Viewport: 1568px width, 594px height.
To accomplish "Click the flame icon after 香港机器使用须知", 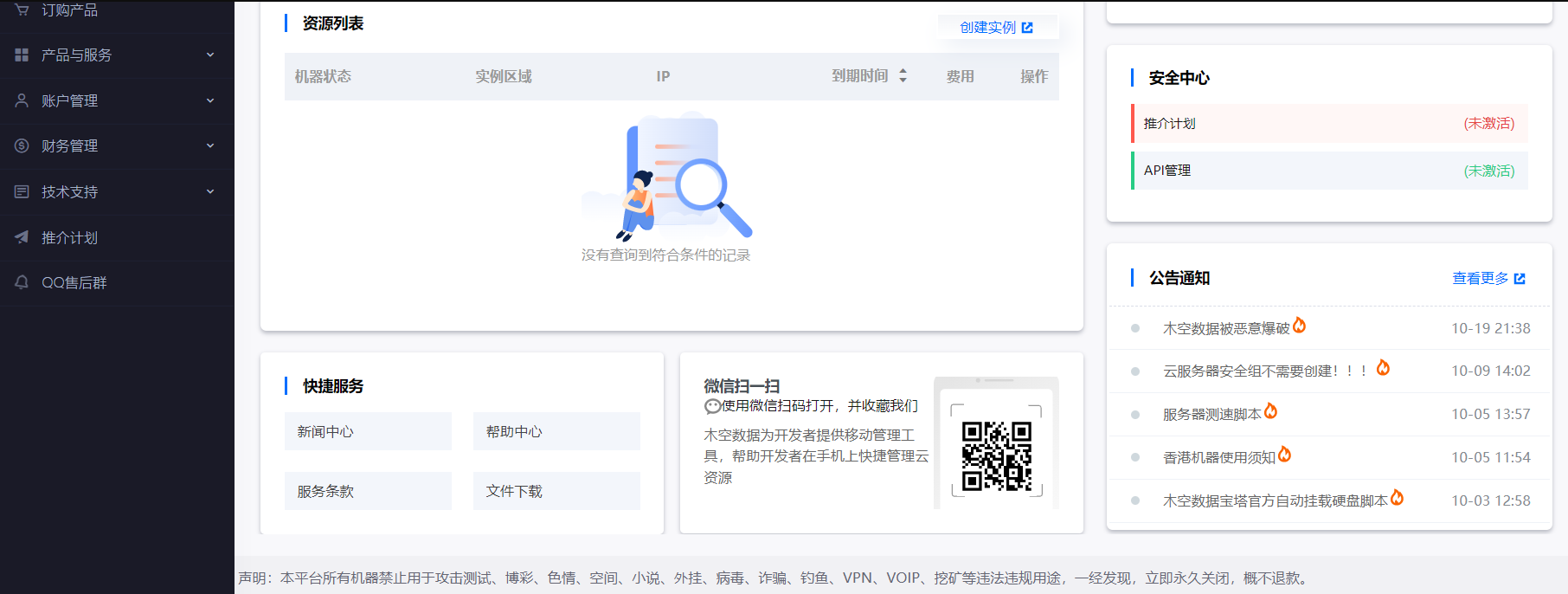I will (x=1284, y=454).
